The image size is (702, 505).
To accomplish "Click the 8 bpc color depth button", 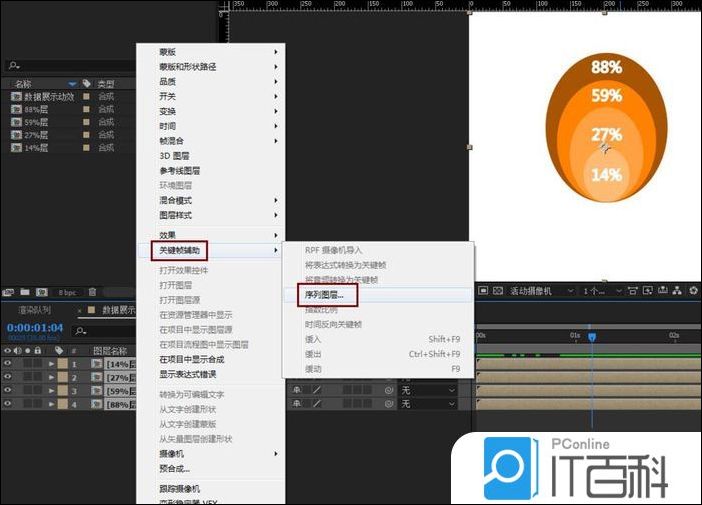I will click(x=67, y=292).
